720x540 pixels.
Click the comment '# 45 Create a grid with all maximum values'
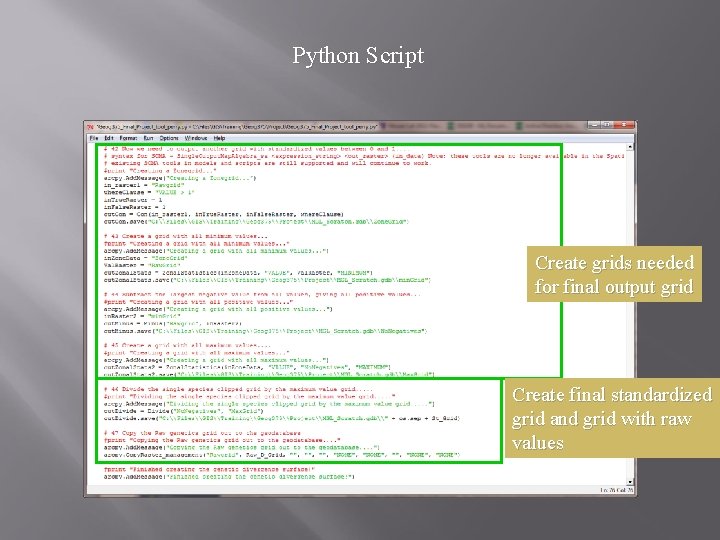click(x=187, y=345)
